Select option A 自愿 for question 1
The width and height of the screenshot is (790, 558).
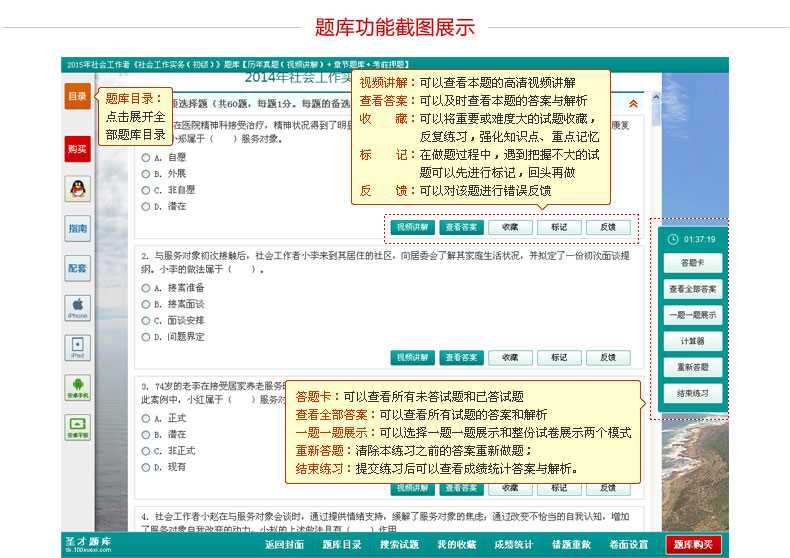click(x=146, y=157)
